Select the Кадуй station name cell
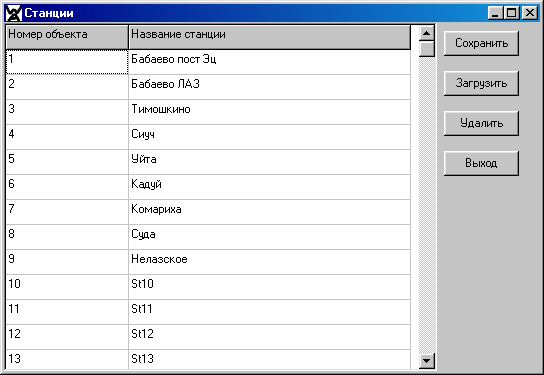Screen dimensions: 544x375 click(x=270, y=187)
